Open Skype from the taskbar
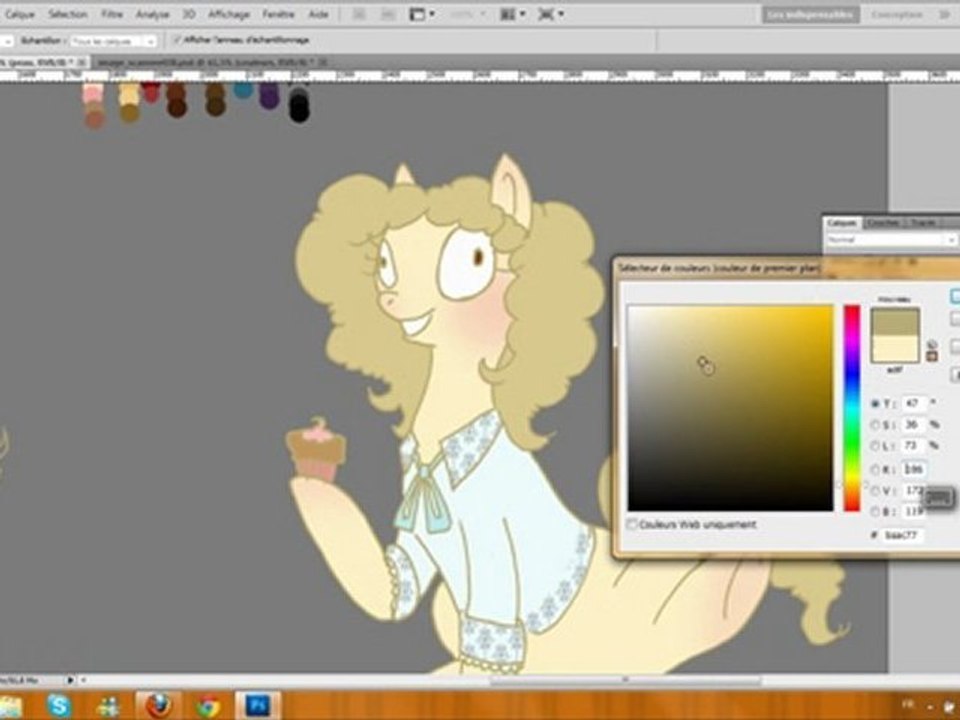 tap(59, 706)
